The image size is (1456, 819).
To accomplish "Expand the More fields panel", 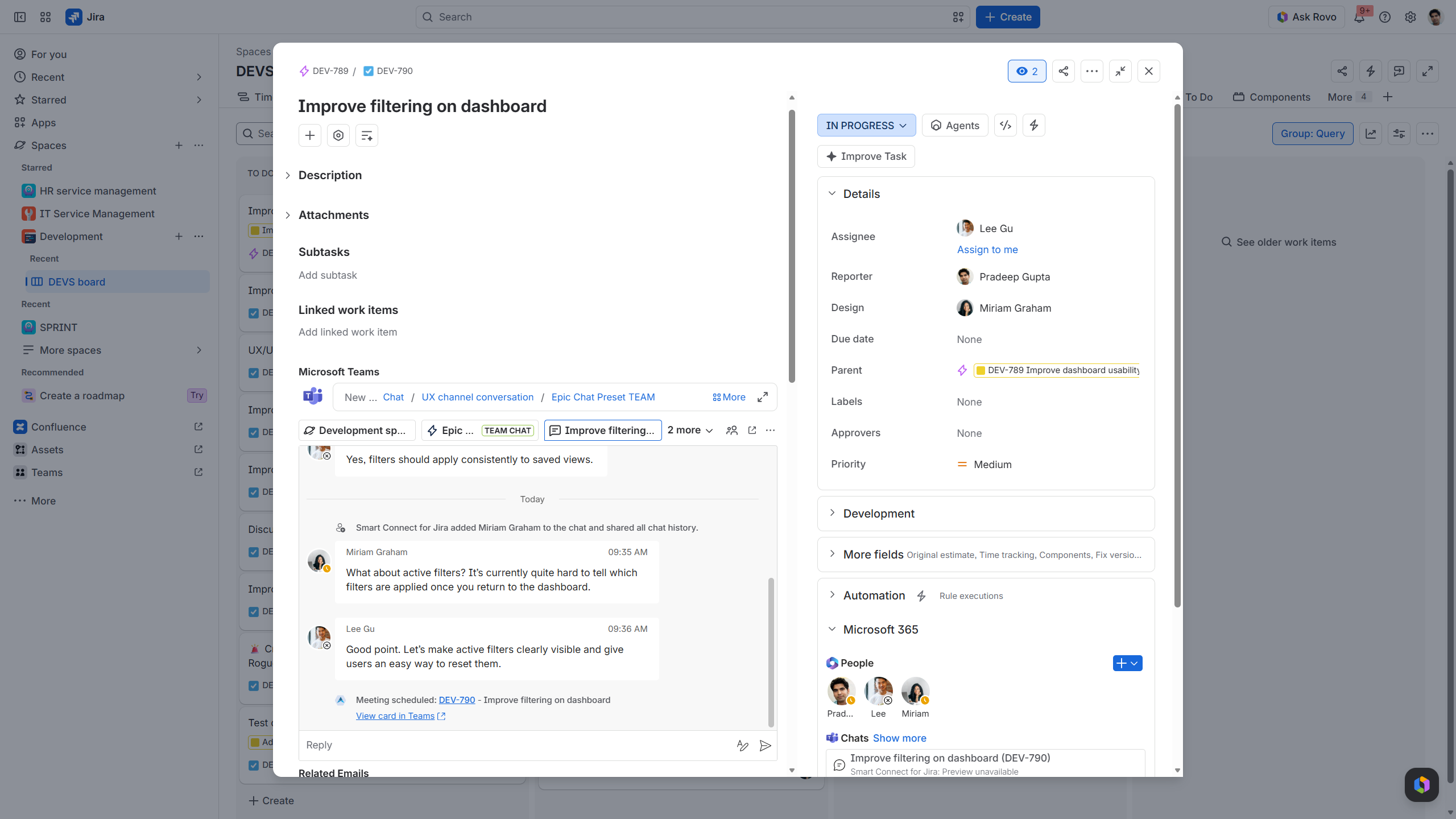I will tap(832, 554).
